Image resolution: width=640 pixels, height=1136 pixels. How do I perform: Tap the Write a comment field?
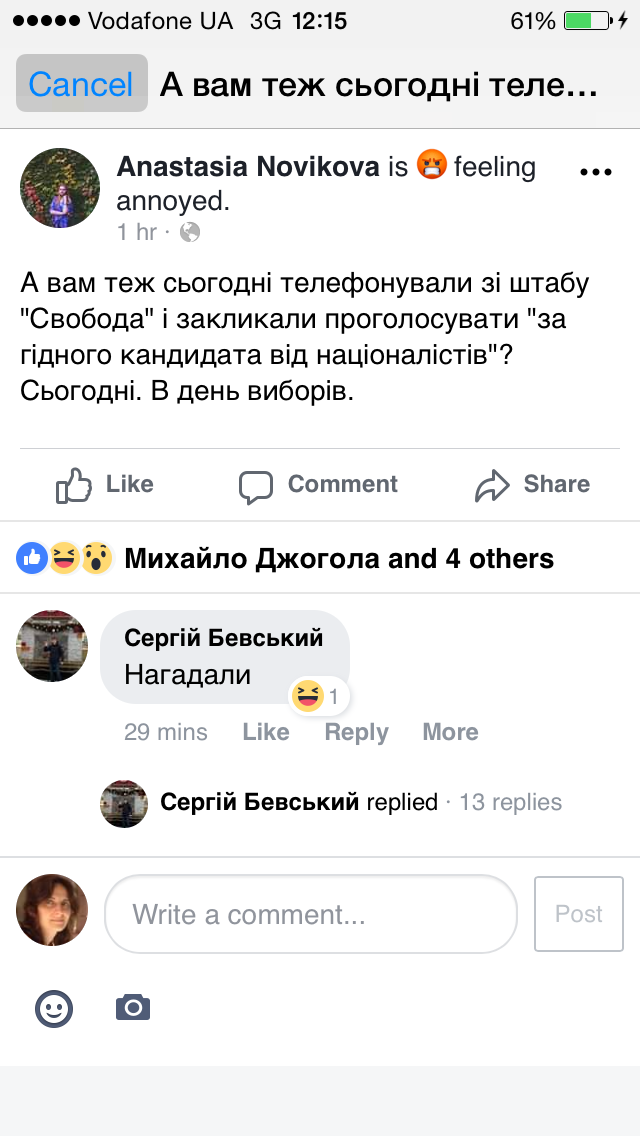[x=311, y=914]
